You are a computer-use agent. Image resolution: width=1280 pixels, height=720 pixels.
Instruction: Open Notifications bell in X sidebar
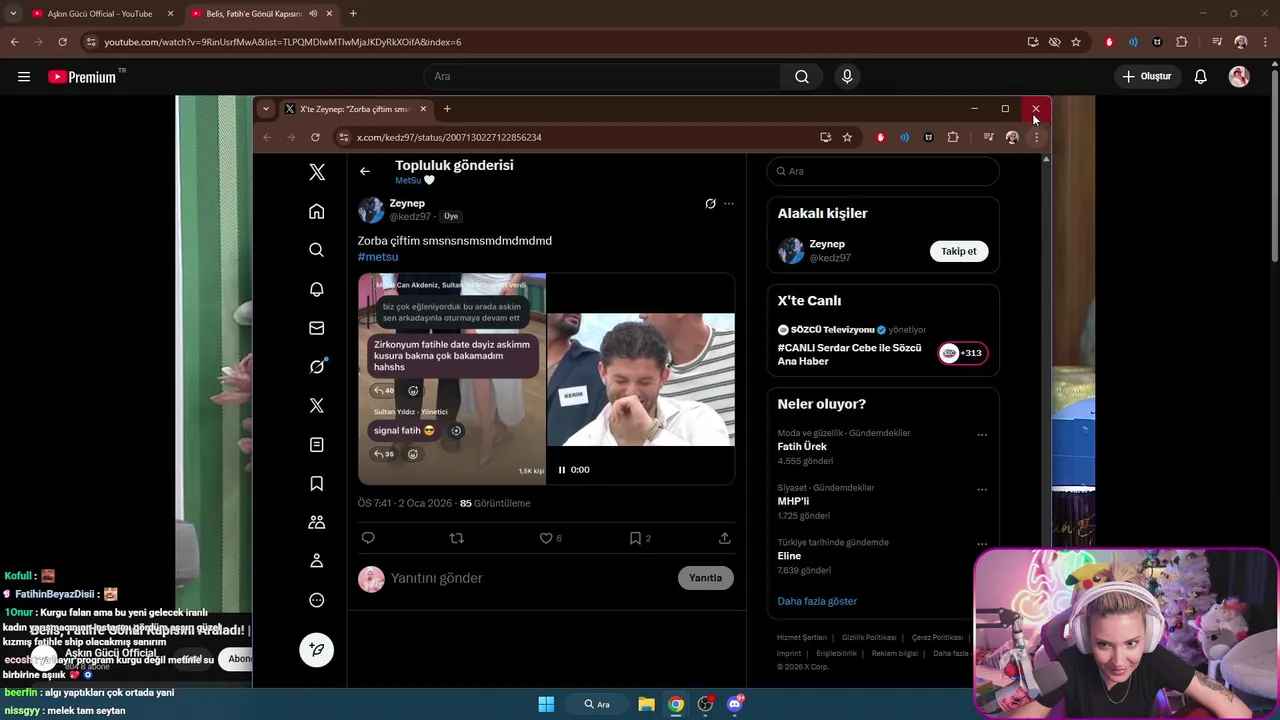point(317,289)
